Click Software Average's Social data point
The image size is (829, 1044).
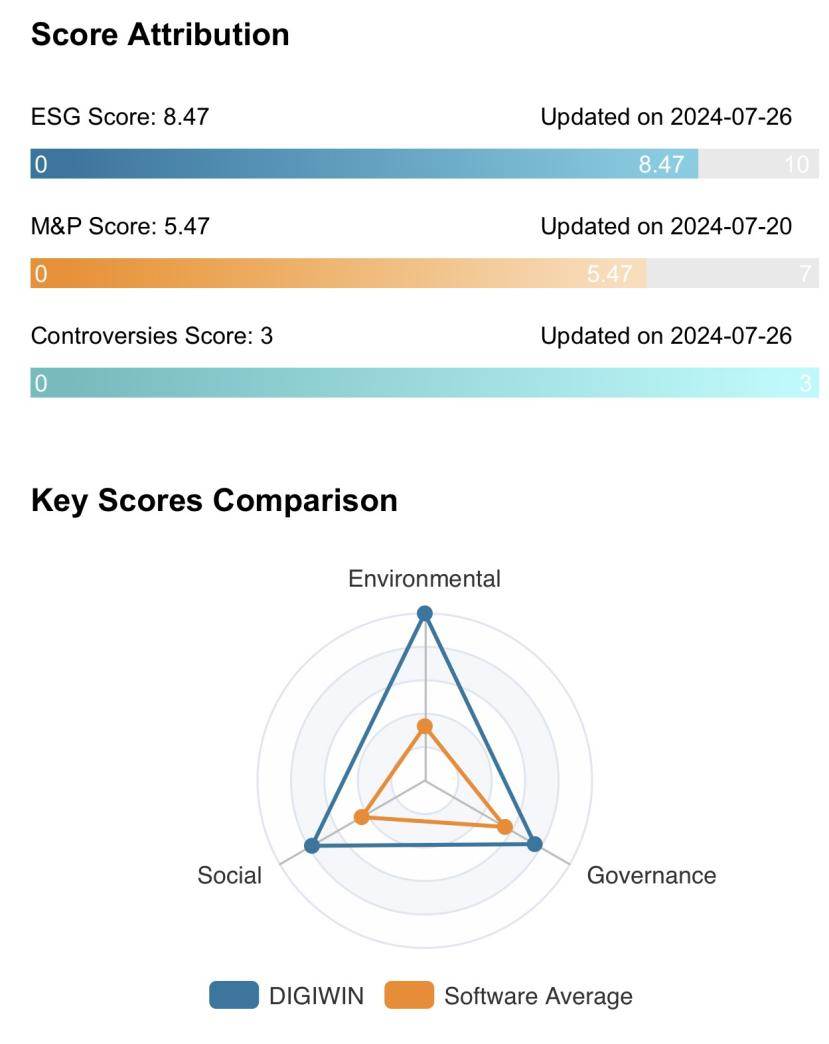point(362,817)
